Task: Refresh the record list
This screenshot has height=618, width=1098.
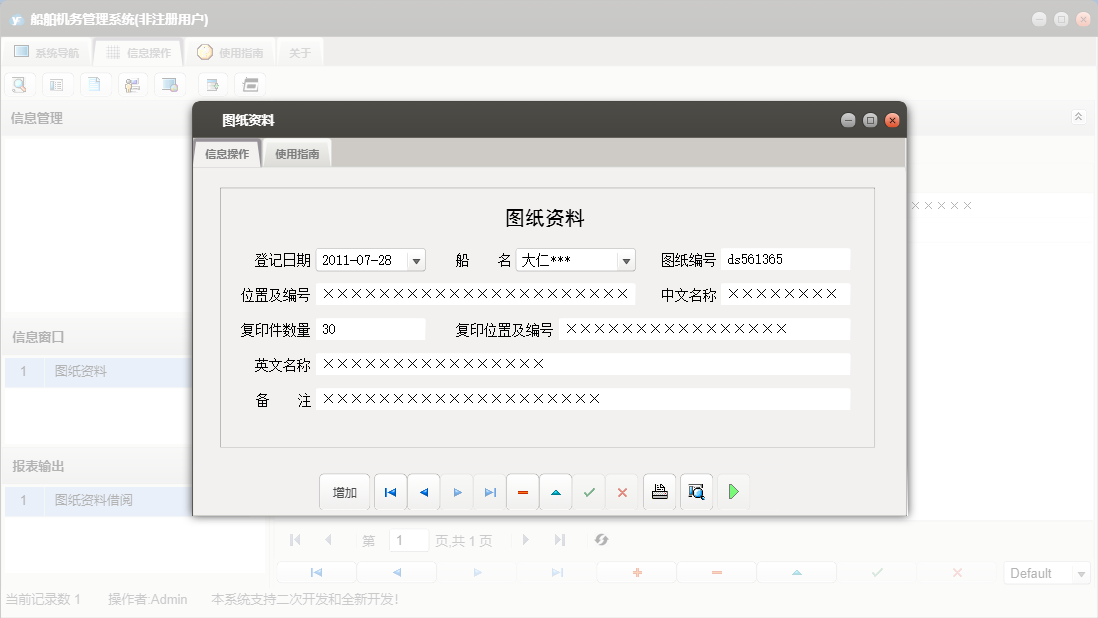Action: (x=601, y=540)
